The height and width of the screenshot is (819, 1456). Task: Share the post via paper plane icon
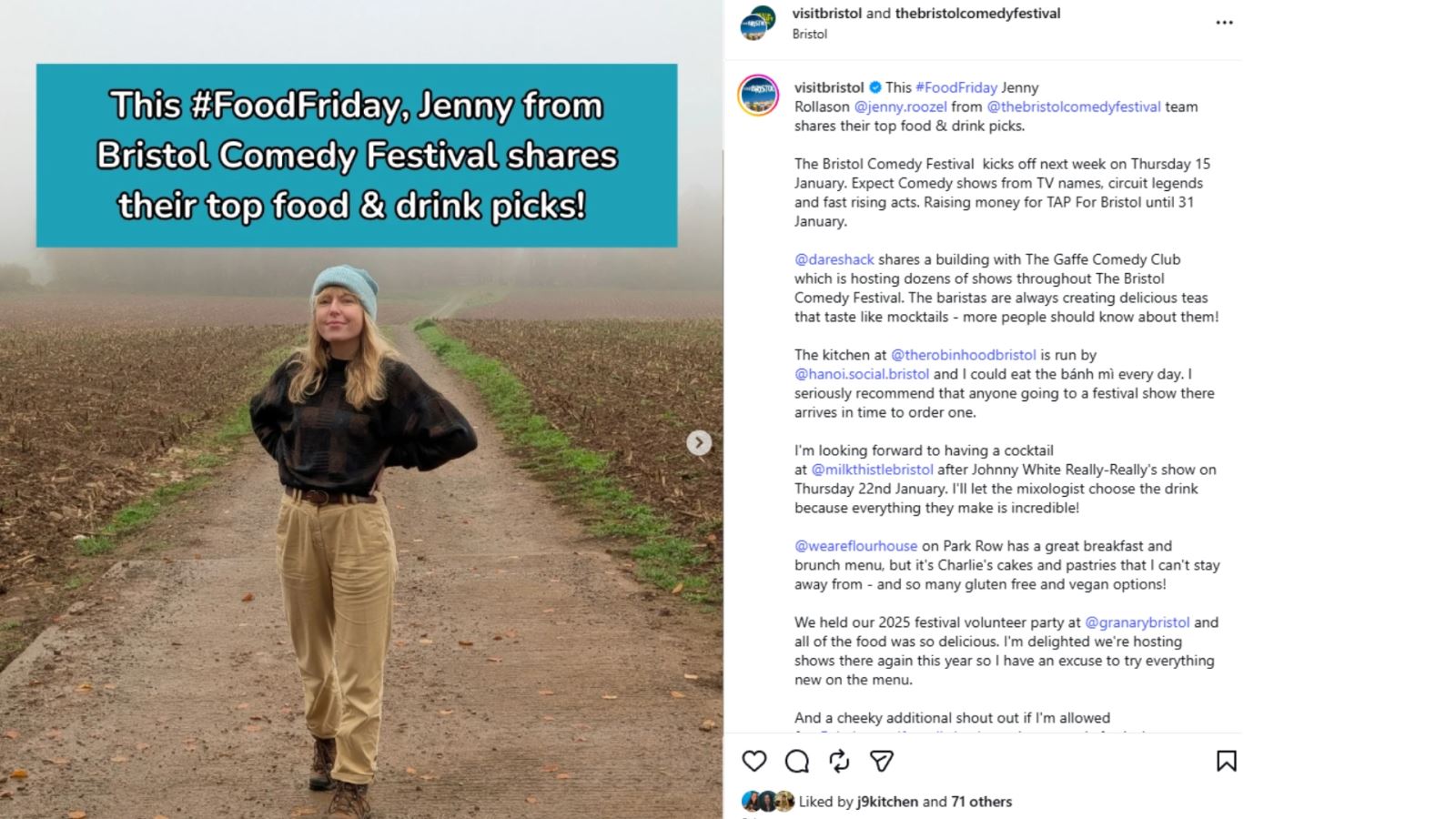pyautogui.click(x=882, y=761)
